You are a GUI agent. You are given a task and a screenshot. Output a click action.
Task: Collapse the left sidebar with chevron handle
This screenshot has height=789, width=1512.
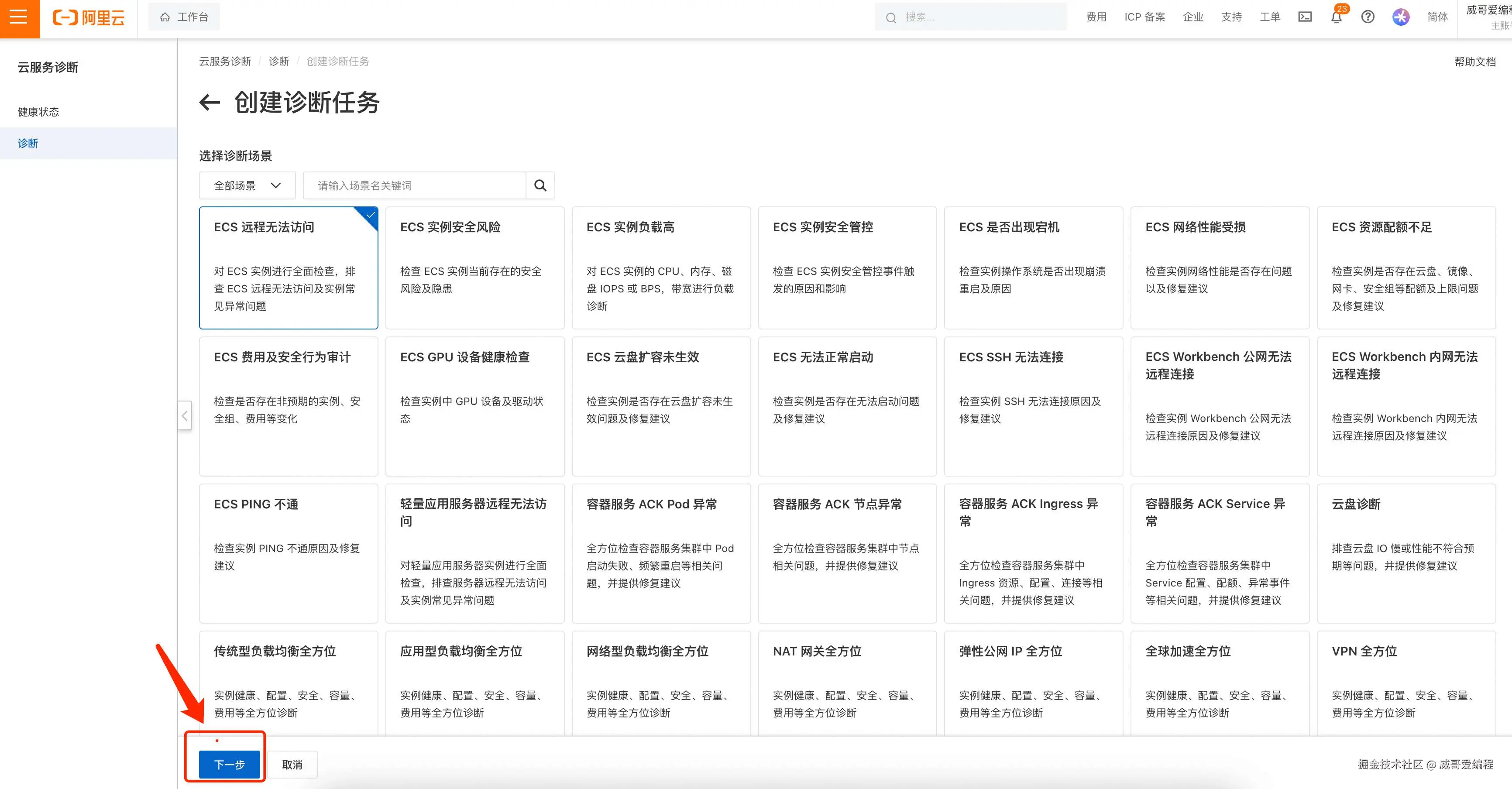click(x=184, y=415)
